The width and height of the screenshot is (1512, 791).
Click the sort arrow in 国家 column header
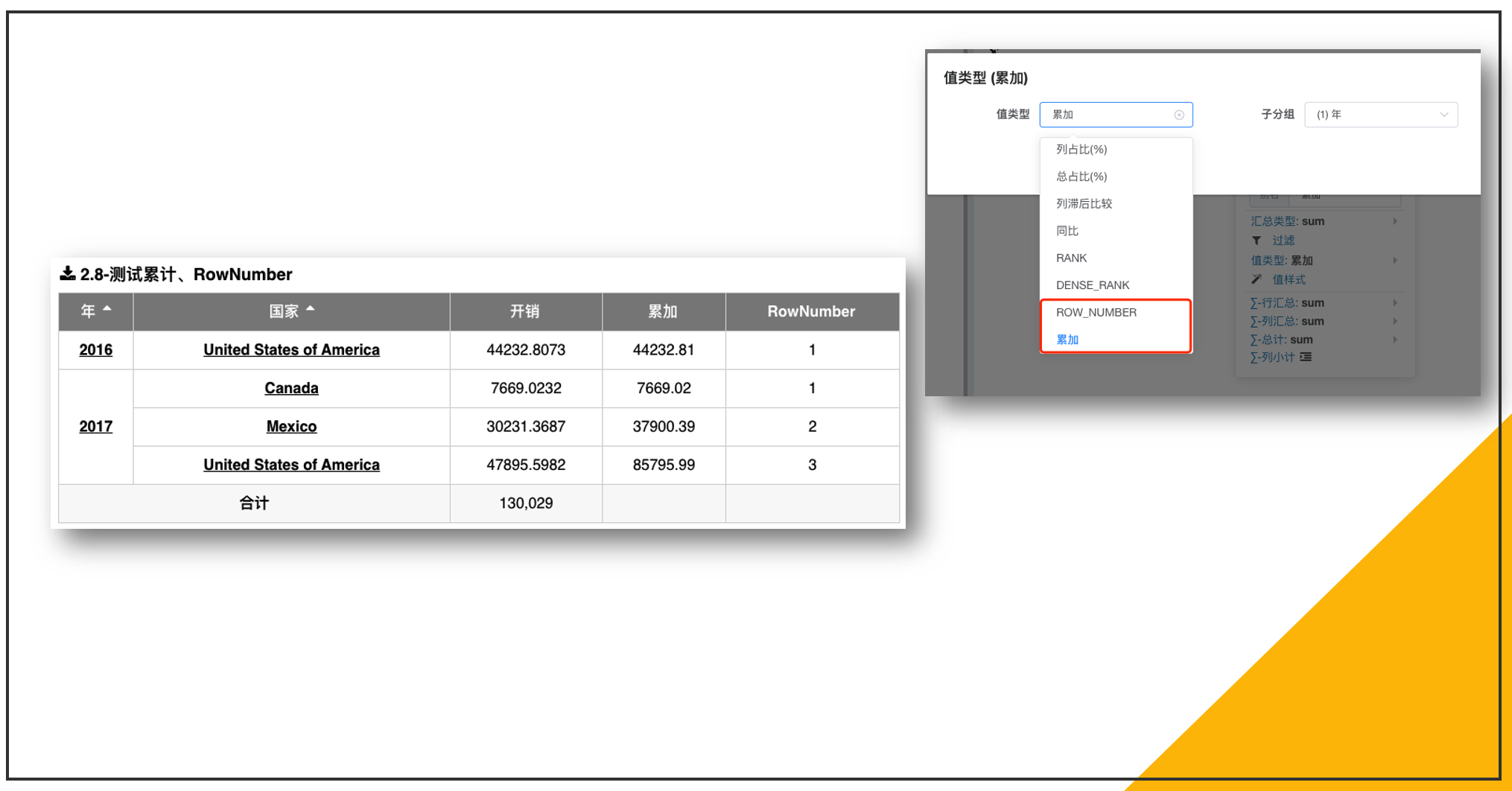(x=311, y=308)
